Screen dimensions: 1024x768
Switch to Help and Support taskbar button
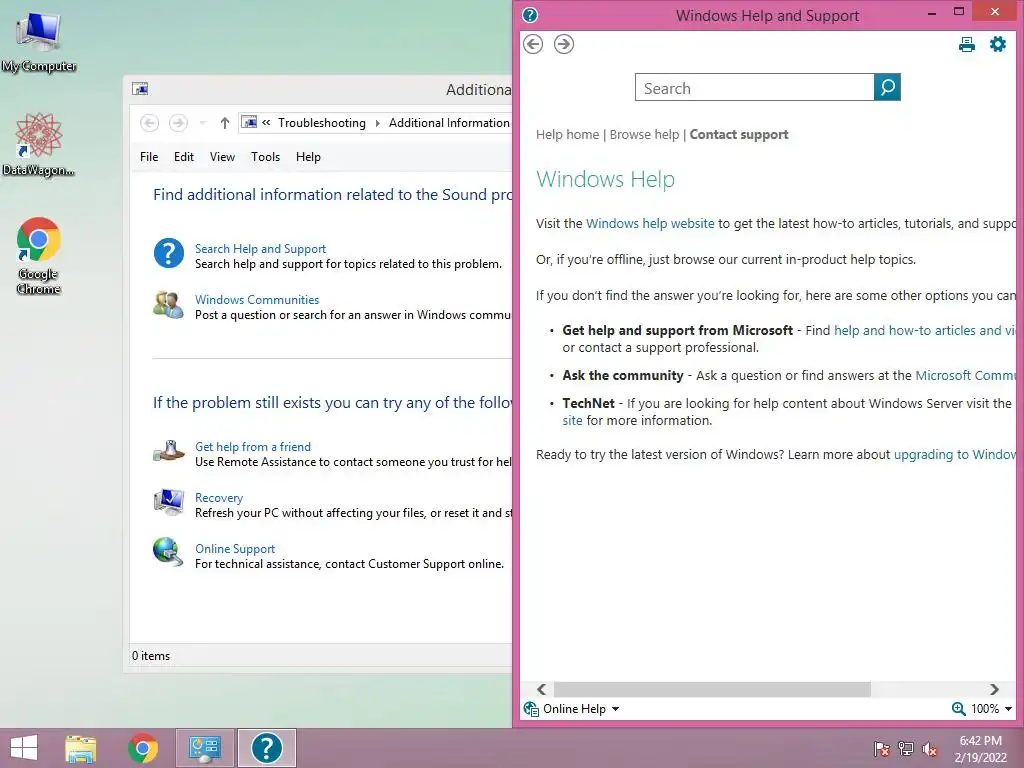pyautogui.click(x=266, y=748)
